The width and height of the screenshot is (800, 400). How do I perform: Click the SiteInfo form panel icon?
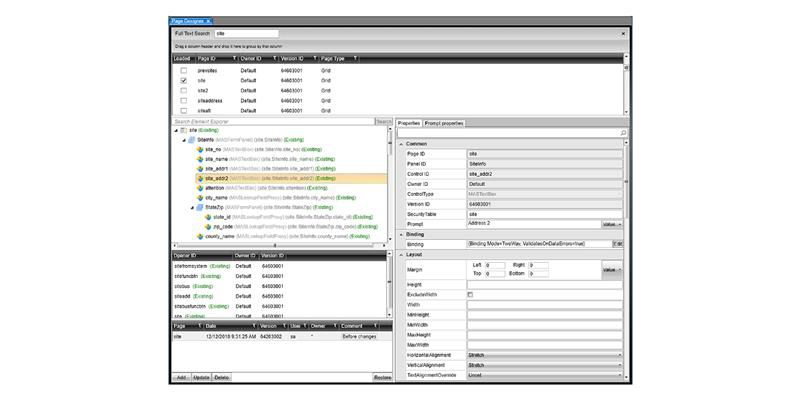pos(192,140)
